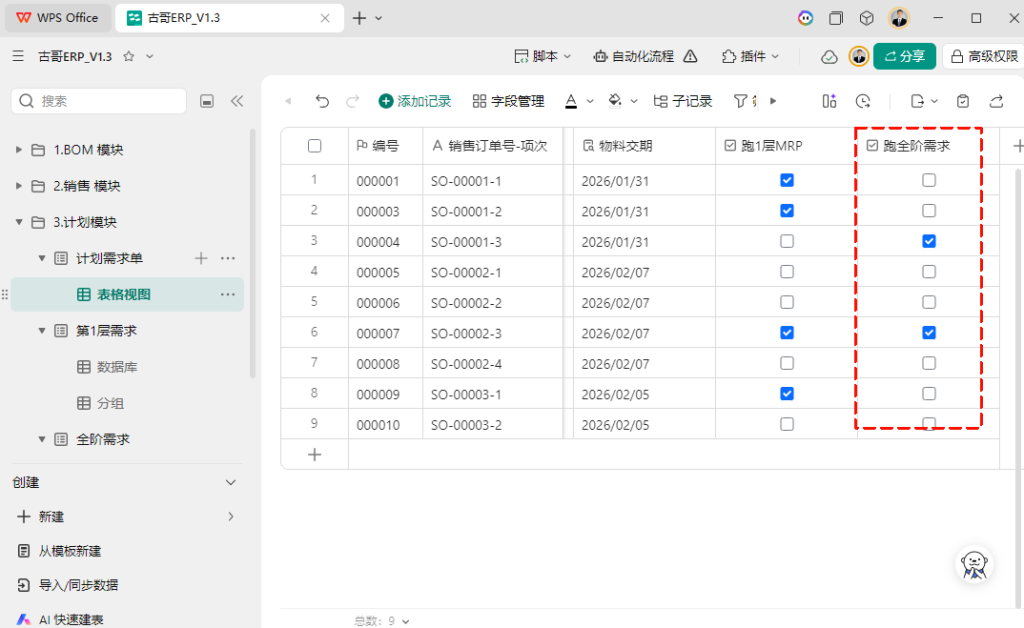
Task: Click the filter funnel icon
Action: point(740,101)
